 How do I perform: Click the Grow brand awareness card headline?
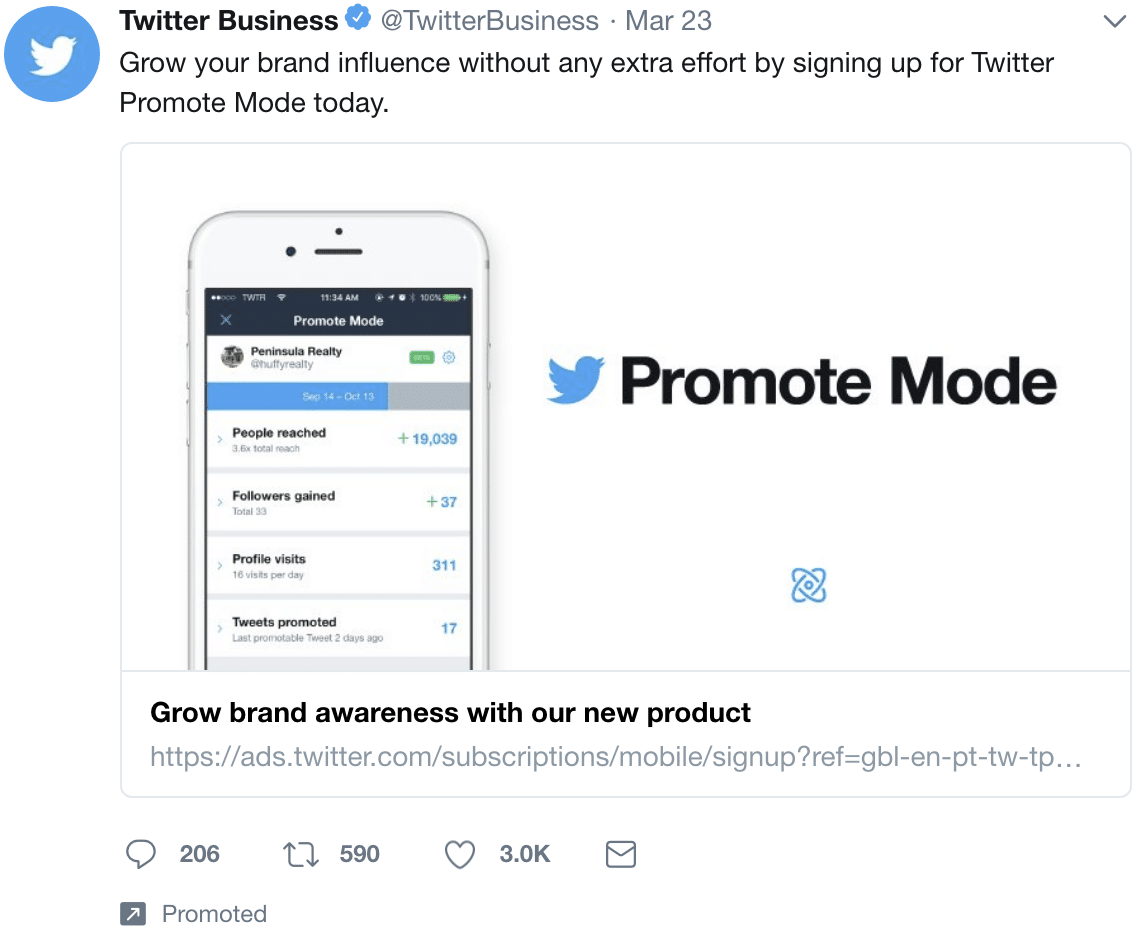point(450,712)
